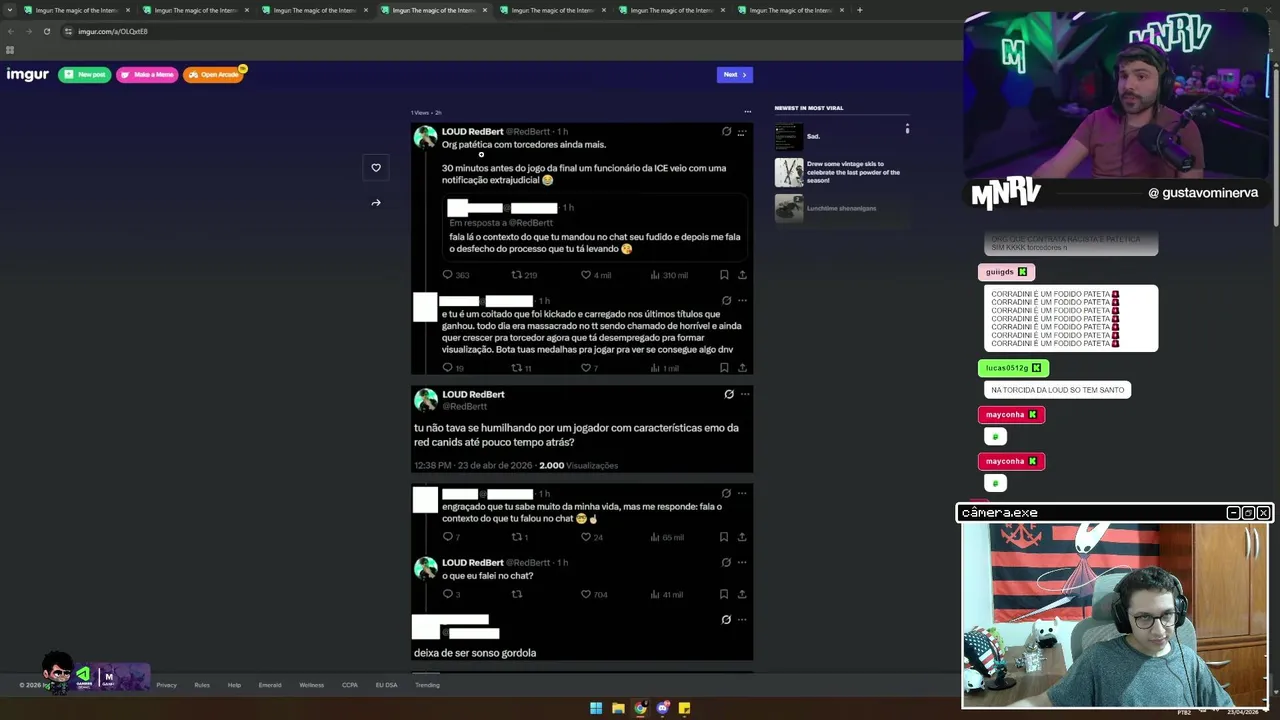Click the Grok icon on the 'coitado' reply

[726, 300]
